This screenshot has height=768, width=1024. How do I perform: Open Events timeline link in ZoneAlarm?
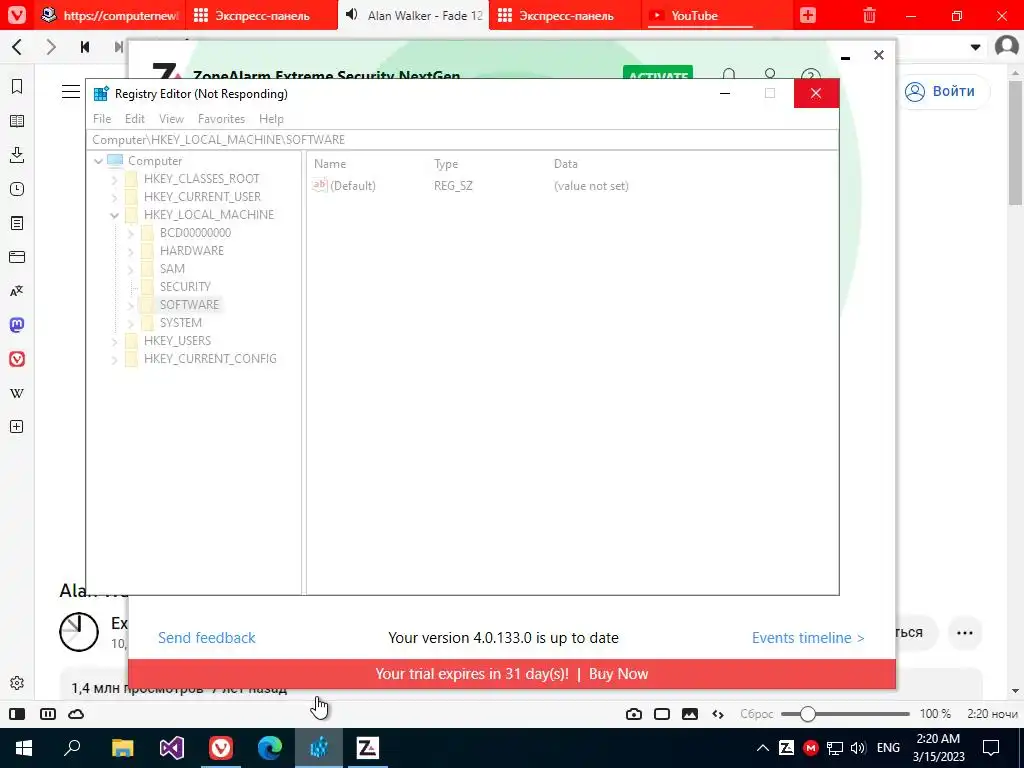coord(808,637)
